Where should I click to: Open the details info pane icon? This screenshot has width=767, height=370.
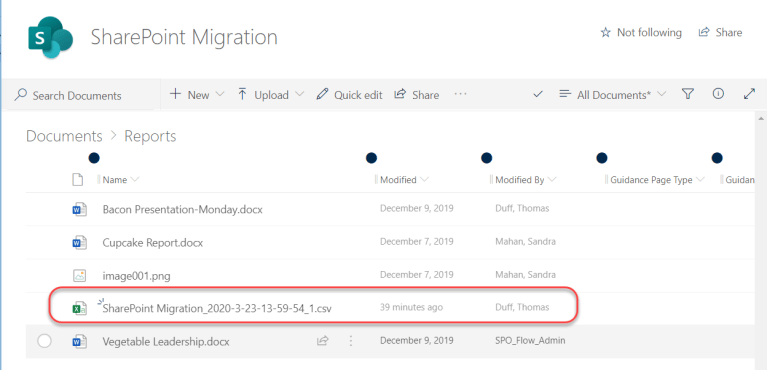[718, 94]
